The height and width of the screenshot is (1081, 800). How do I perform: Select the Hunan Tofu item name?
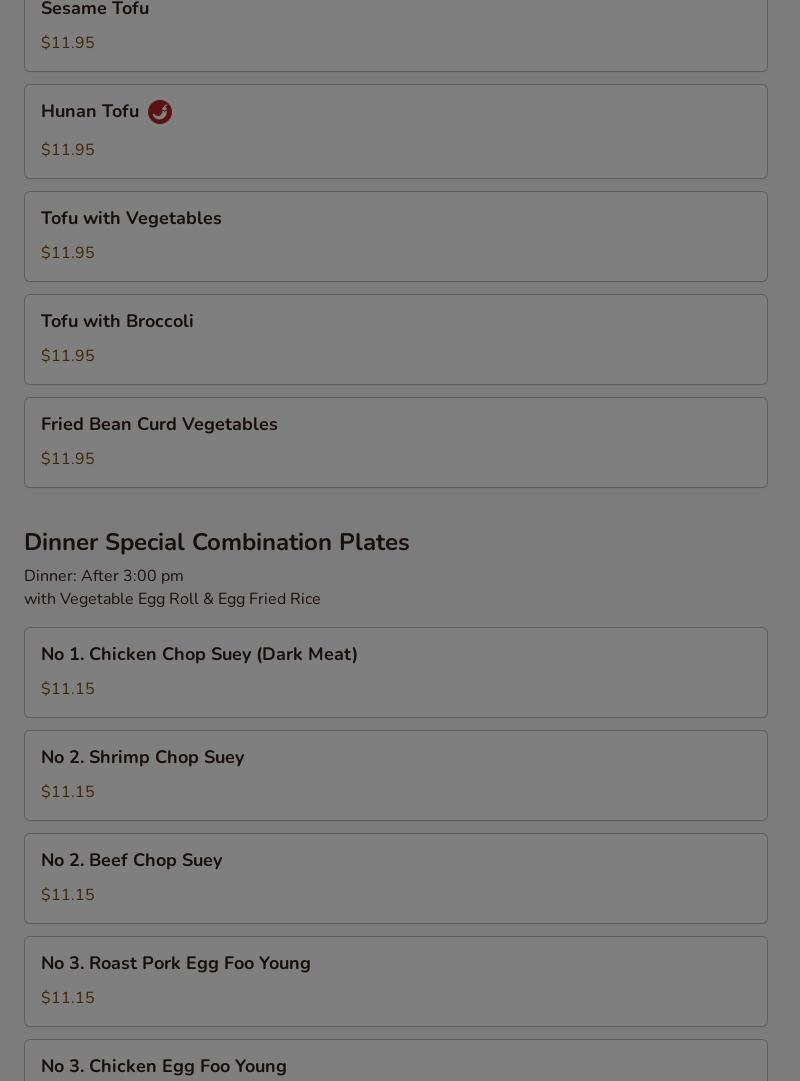[90, 111]
